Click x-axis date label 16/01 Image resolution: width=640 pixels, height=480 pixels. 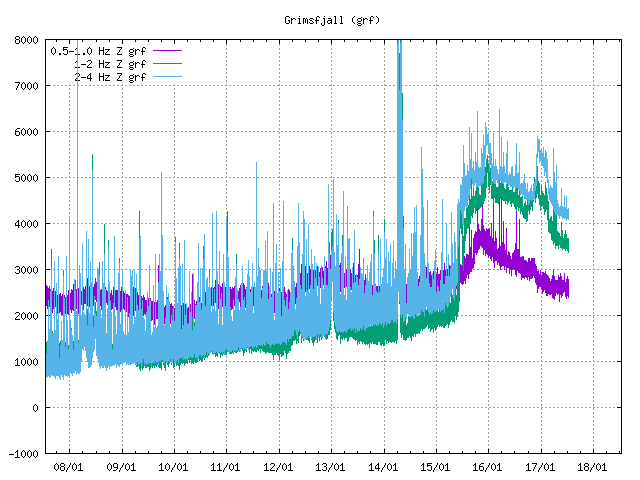tap(488, 467)
